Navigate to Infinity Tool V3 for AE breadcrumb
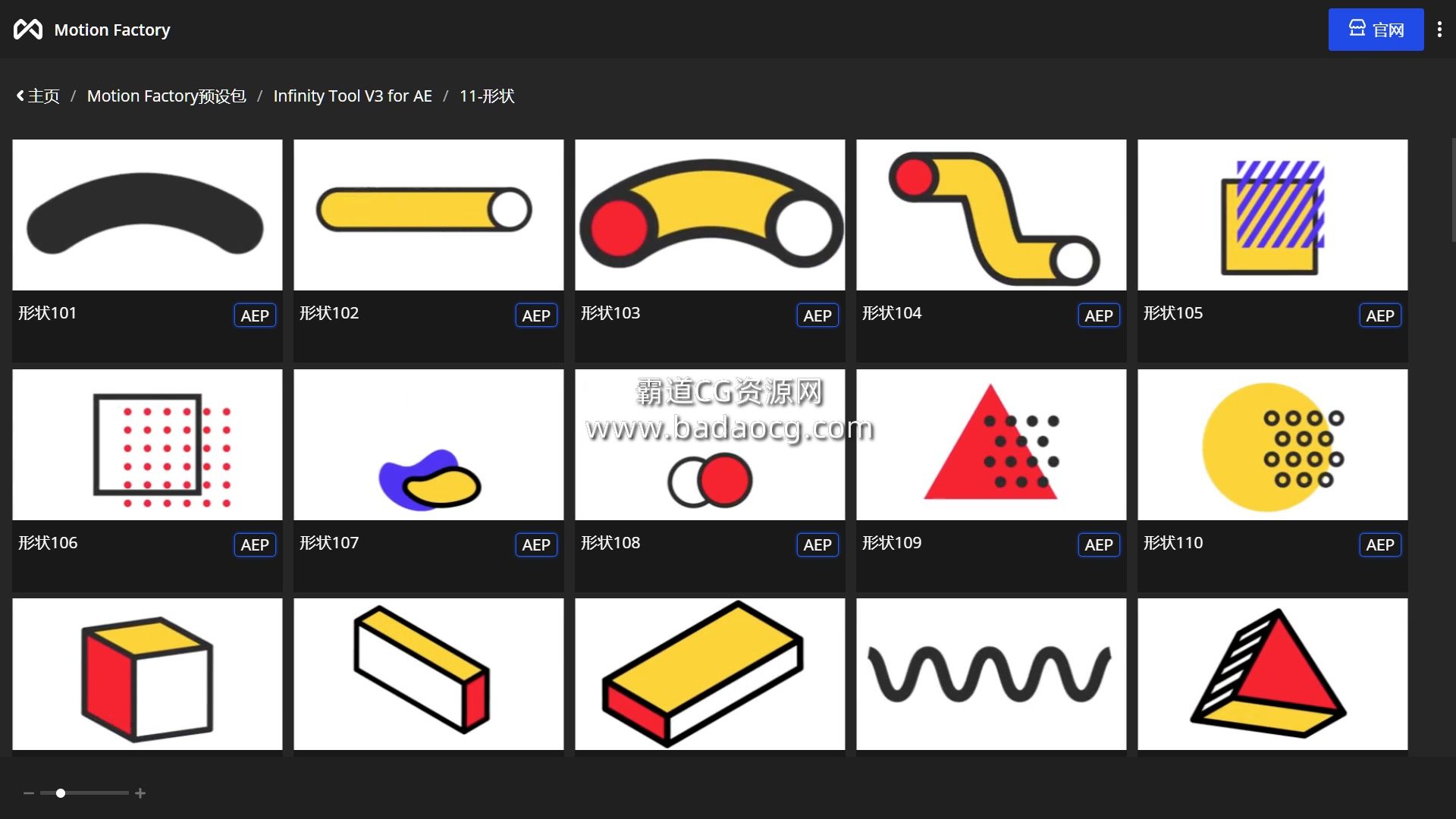Screen dimensions: 1456x819 point(353,96)
